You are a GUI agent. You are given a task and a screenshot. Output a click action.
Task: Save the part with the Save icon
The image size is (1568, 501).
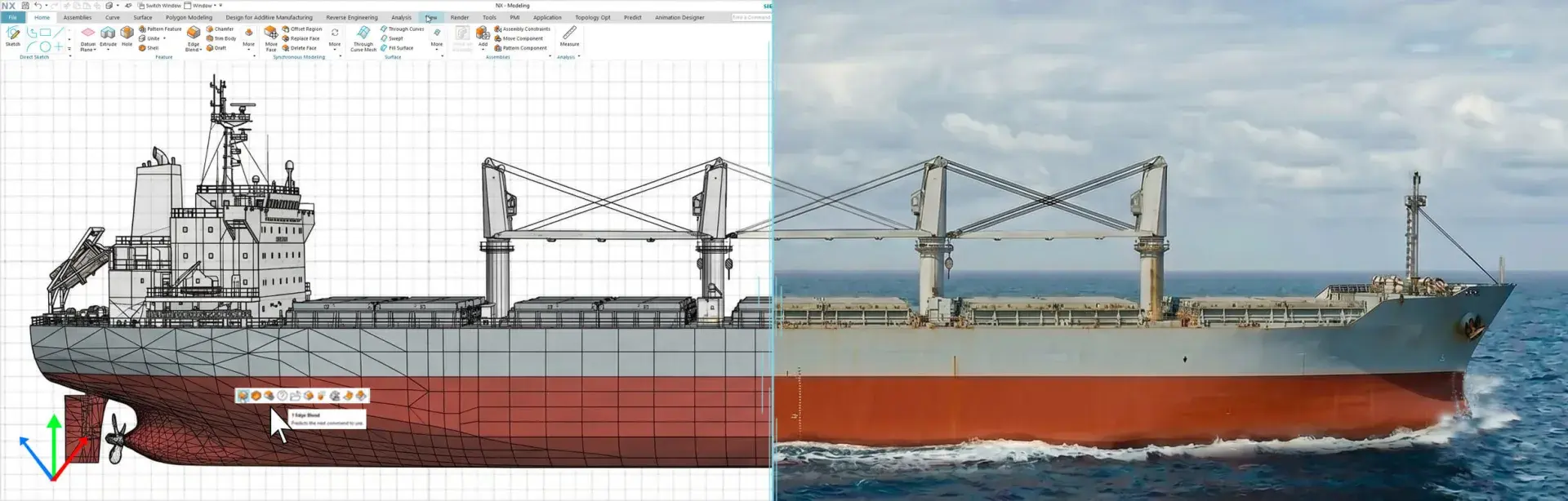click(25, 6)
